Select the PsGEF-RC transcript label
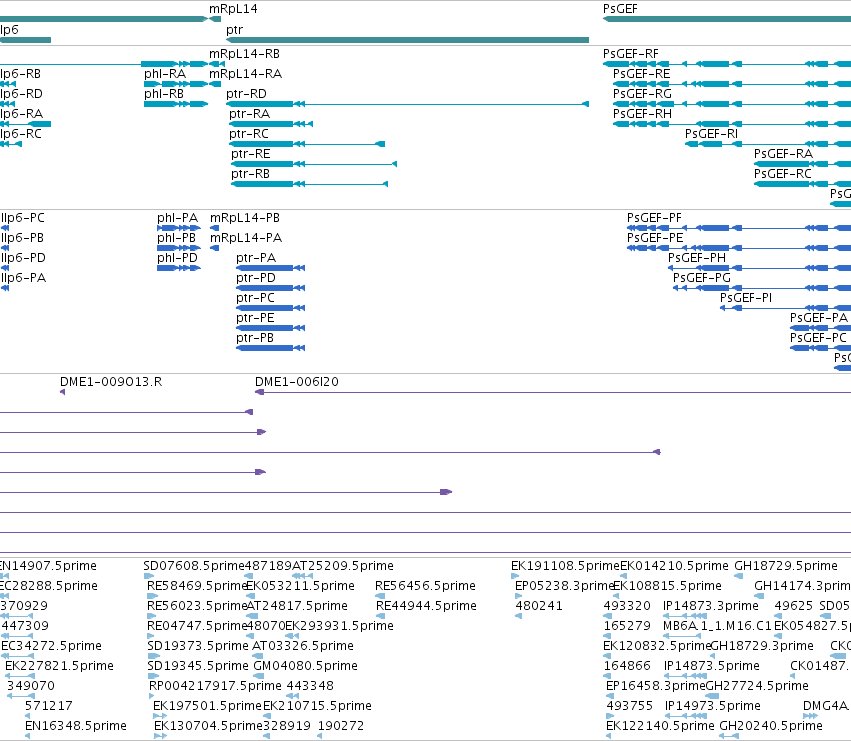This screenshot has width=851, height=741. point(783,175)
